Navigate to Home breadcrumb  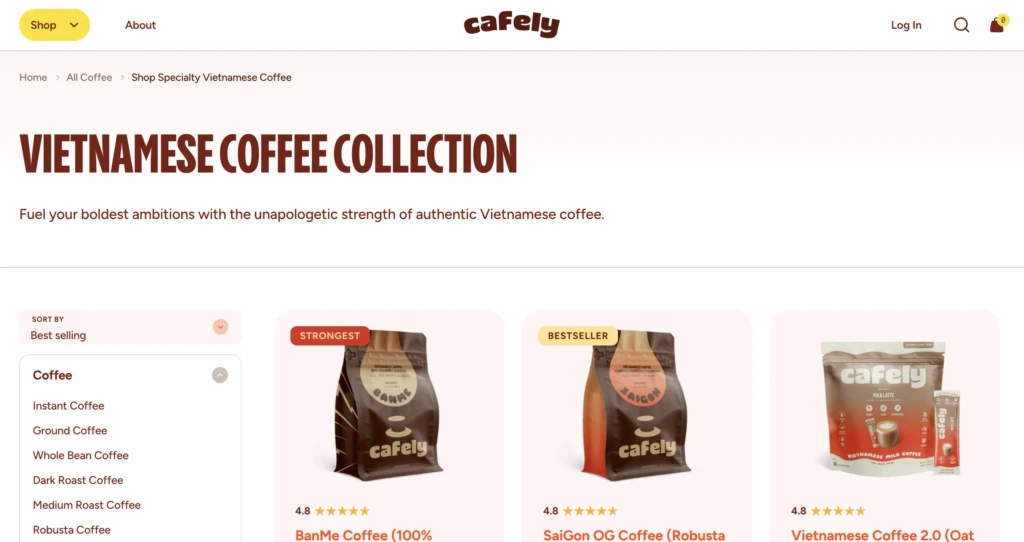[33, 77]
